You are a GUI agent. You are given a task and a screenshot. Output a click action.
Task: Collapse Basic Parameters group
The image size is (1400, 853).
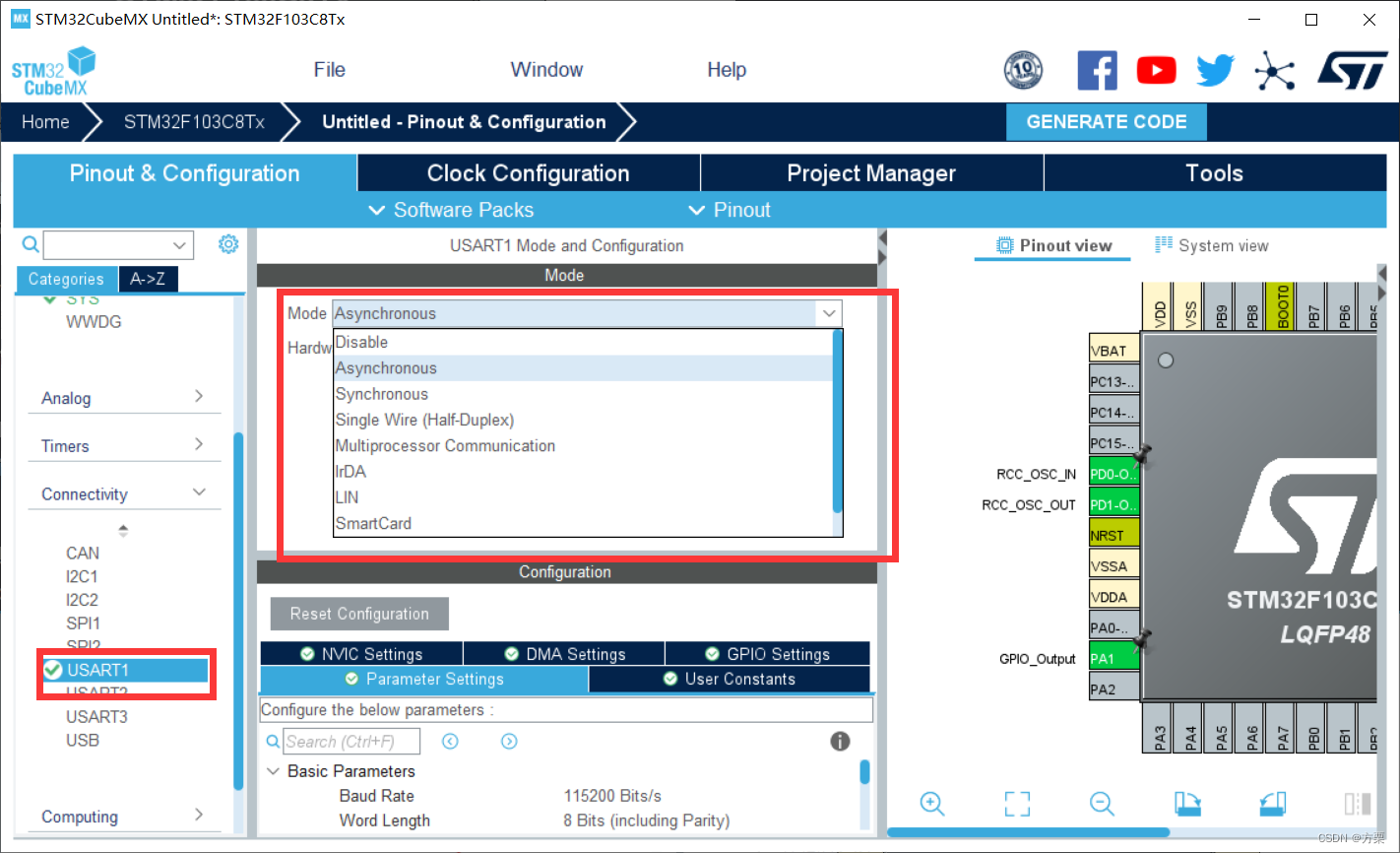tap(274, 771)
